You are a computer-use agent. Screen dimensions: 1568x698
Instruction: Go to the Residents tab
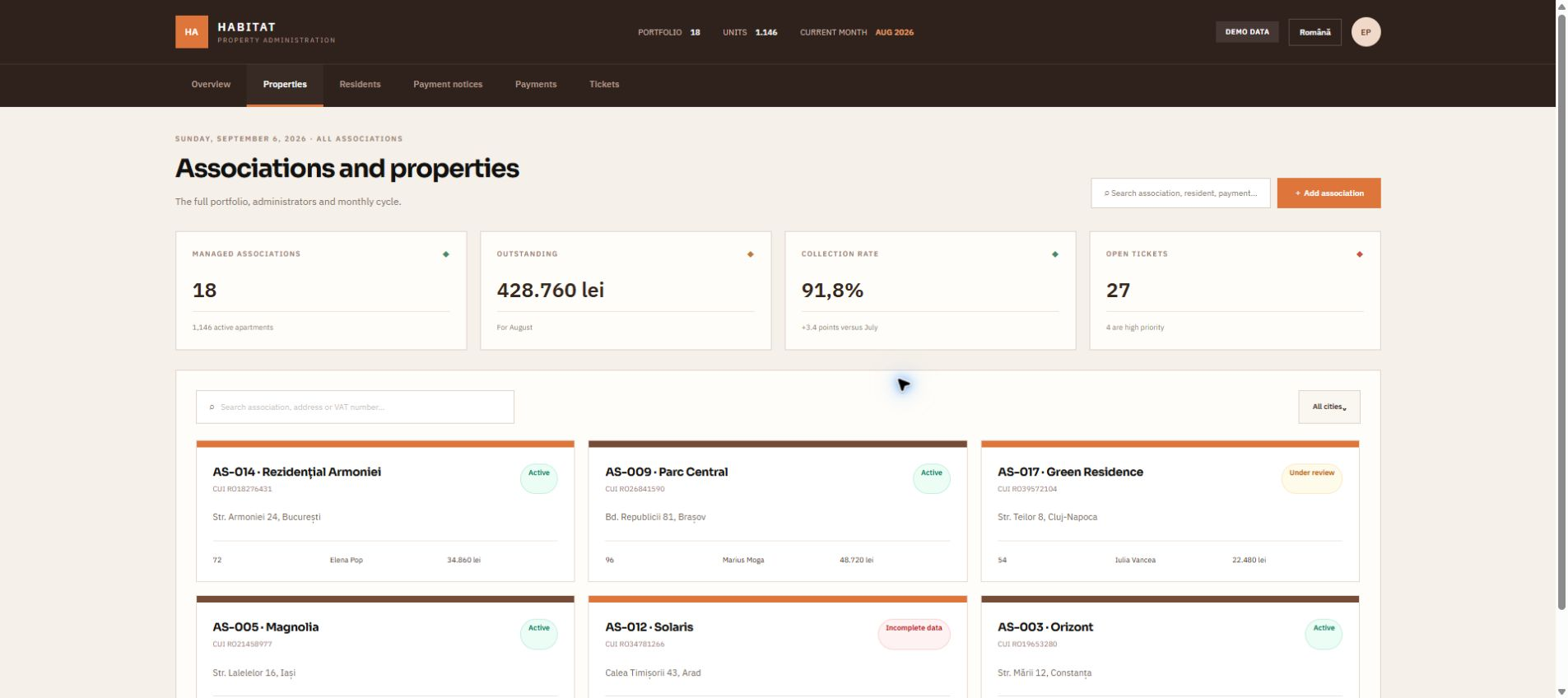click(360, 85)
